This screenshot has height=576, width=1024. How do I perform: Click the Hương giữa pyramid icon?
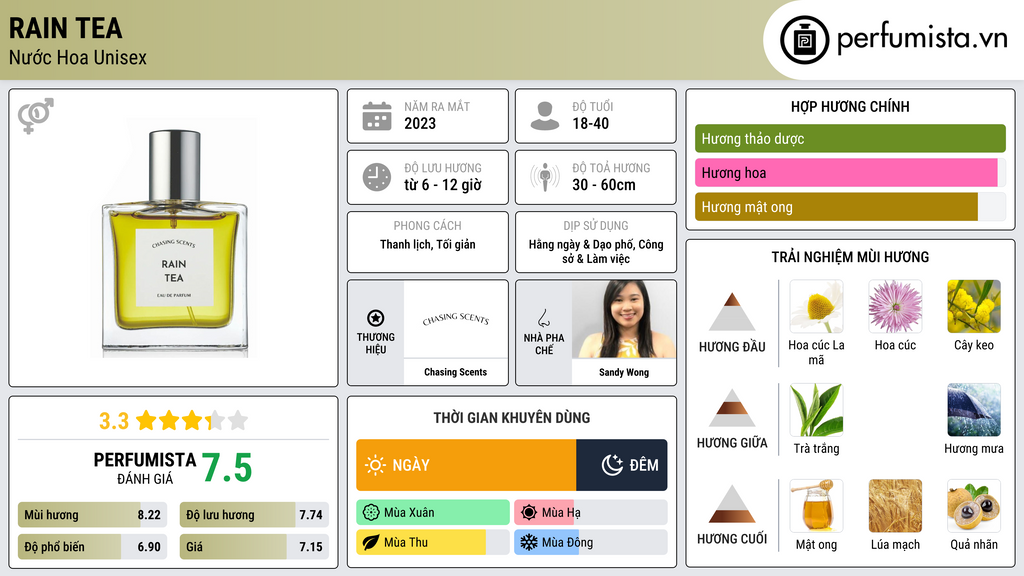pyautogui.click(x=732, y=408)
